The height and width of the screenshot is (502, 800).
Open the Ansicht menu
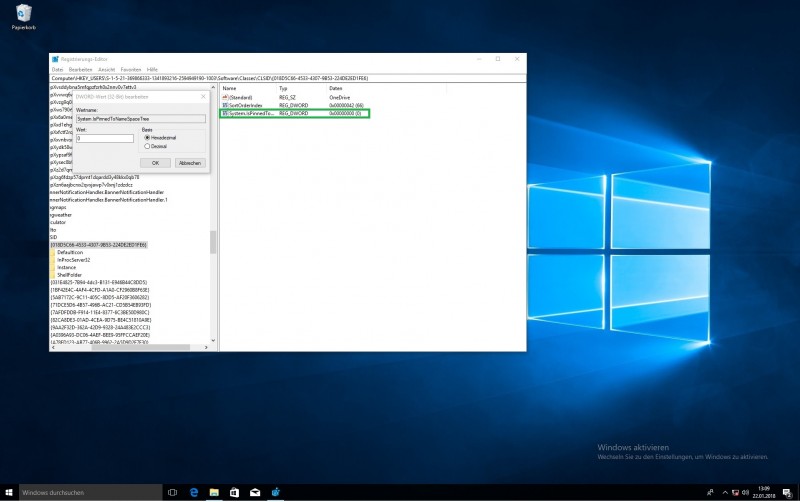(x=107, y=69)
